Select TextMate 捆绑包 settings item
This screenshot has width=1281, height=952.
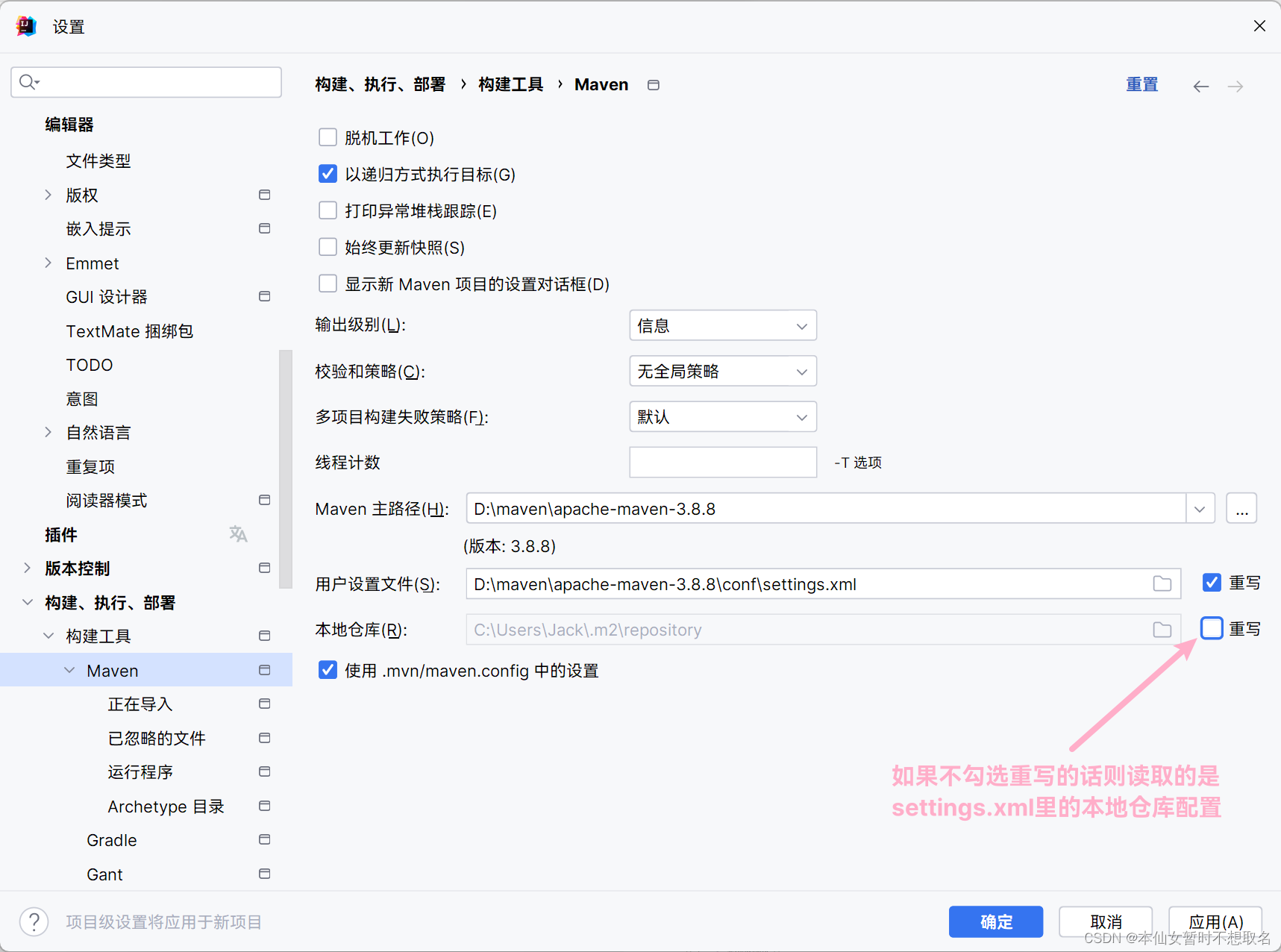(130, 331)
